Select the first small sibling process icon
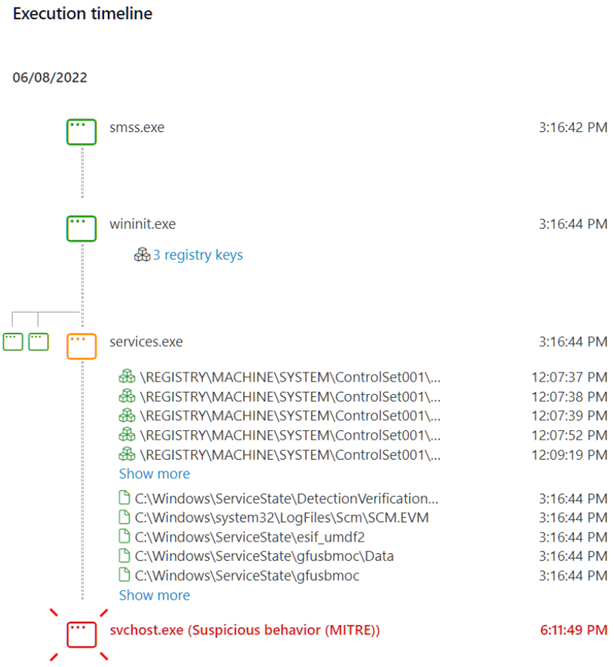This screenshot has height=667, width=614. (x=13, y=342)
